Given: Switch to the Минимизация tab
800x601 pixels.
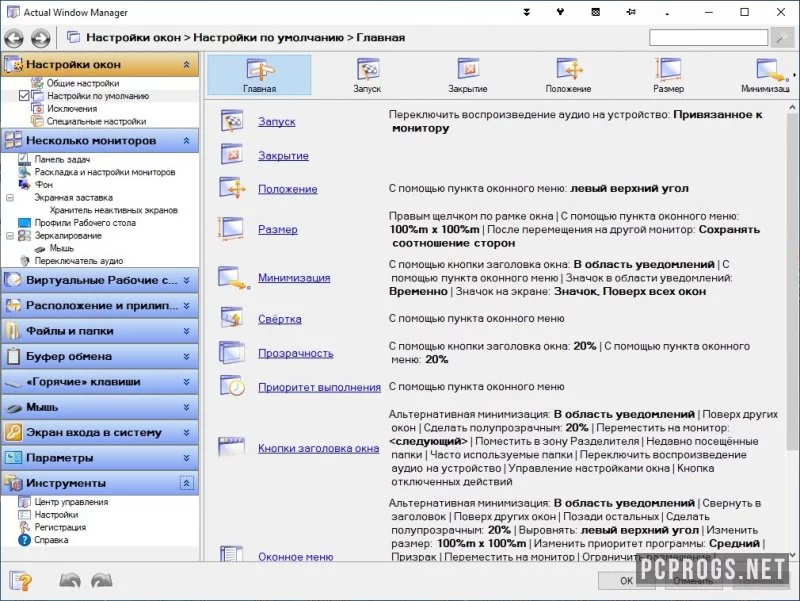Looking at the screenshot, I should pos(766,75).
